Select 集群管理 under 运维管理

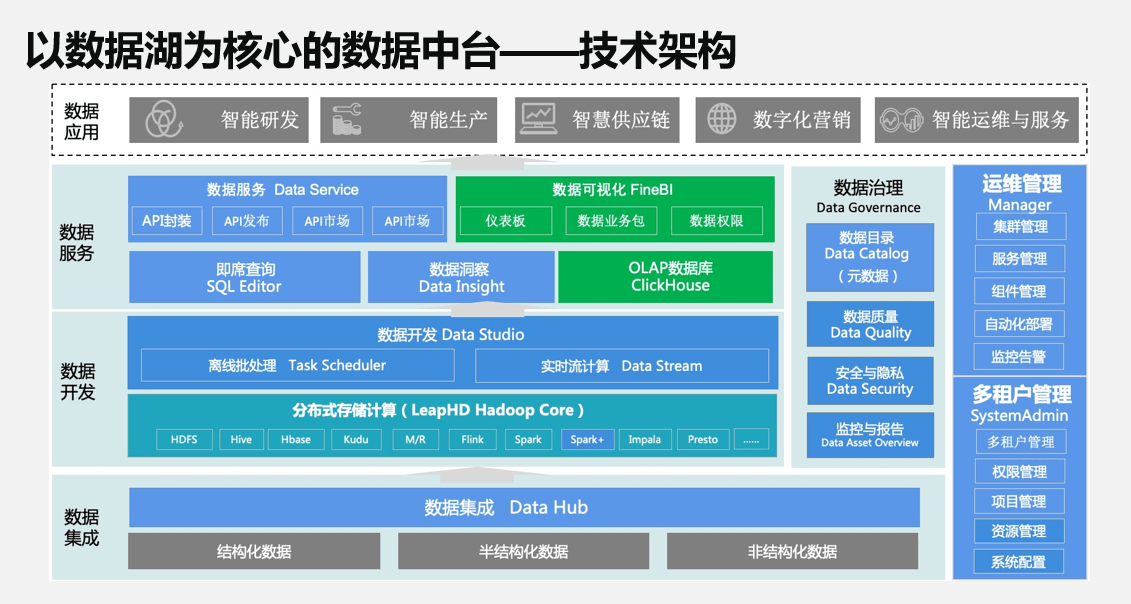point(1019,227)
